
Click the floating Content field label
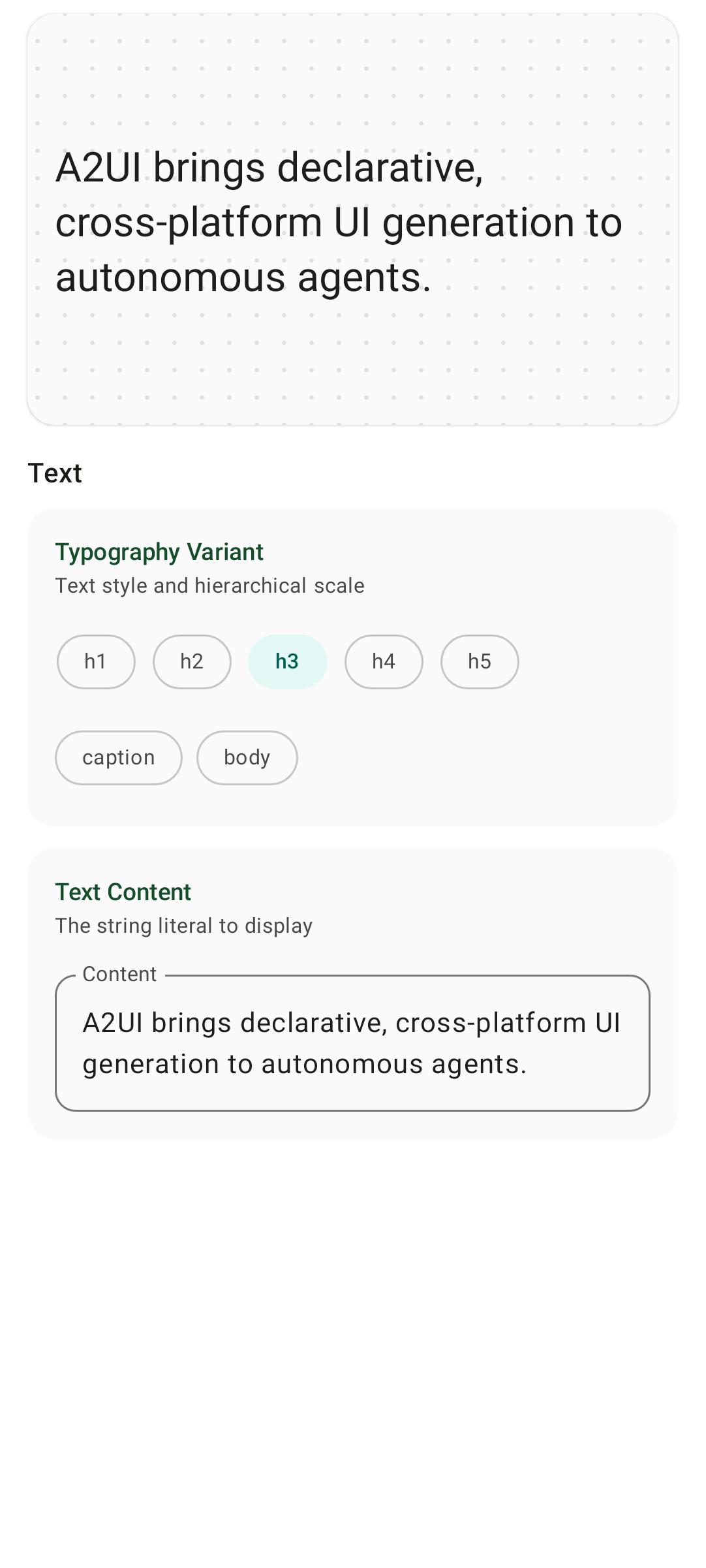tap(119, 974)
